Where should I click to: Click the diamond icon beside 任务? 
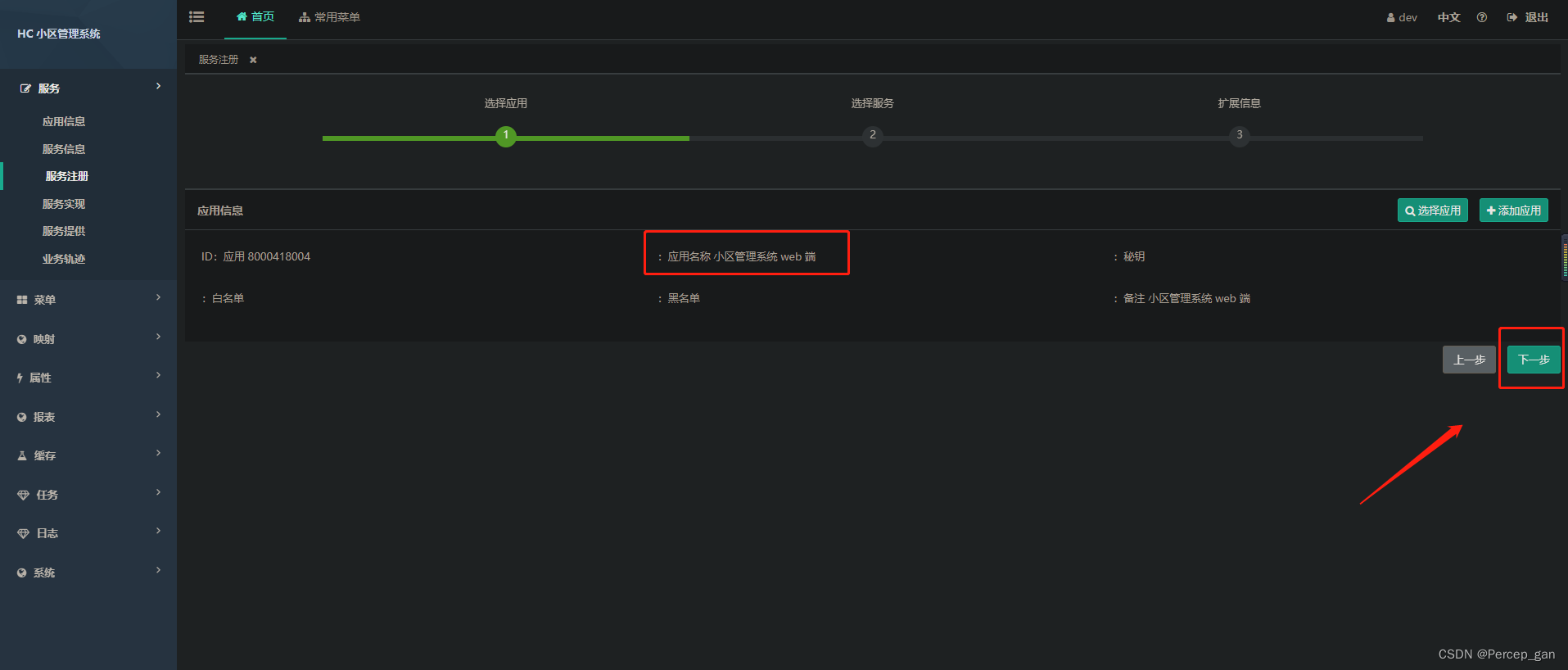(x=23, y=495)
